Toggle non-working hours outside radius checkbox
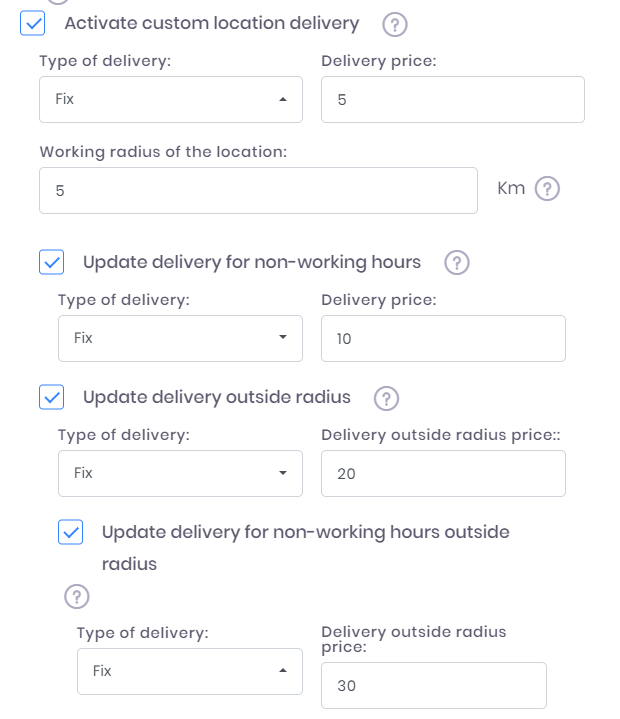 click(x=70, y=532)
